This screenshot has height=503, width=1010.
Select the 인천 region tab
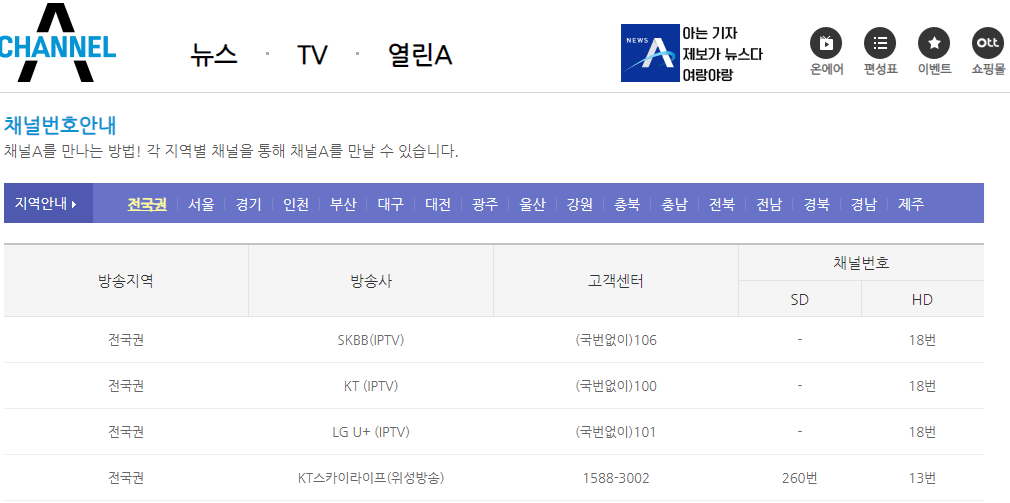click(296, 204)
